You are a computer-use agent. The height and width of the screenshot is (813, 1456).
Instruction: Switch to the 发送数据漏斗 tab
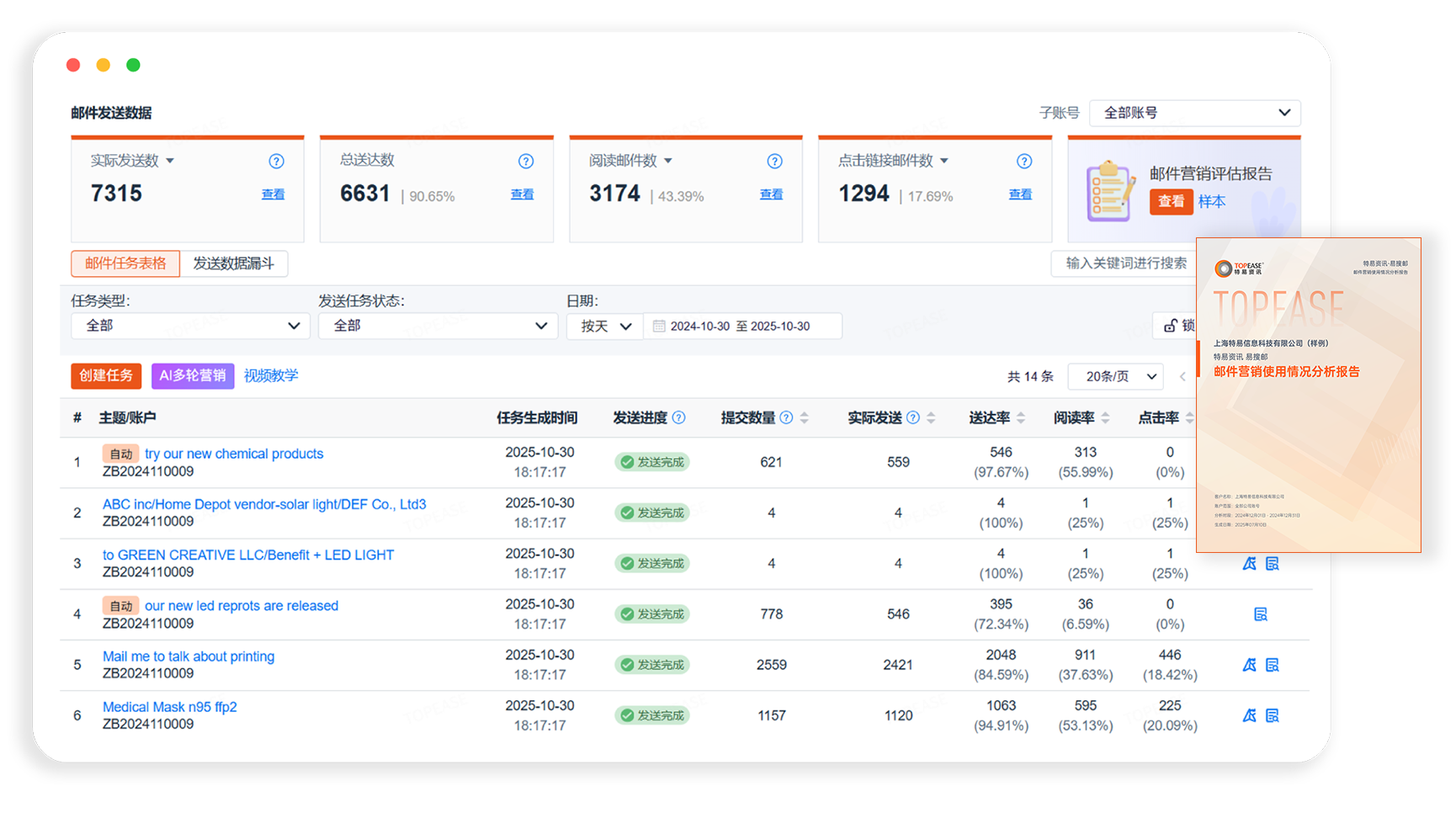pos(234,263)
